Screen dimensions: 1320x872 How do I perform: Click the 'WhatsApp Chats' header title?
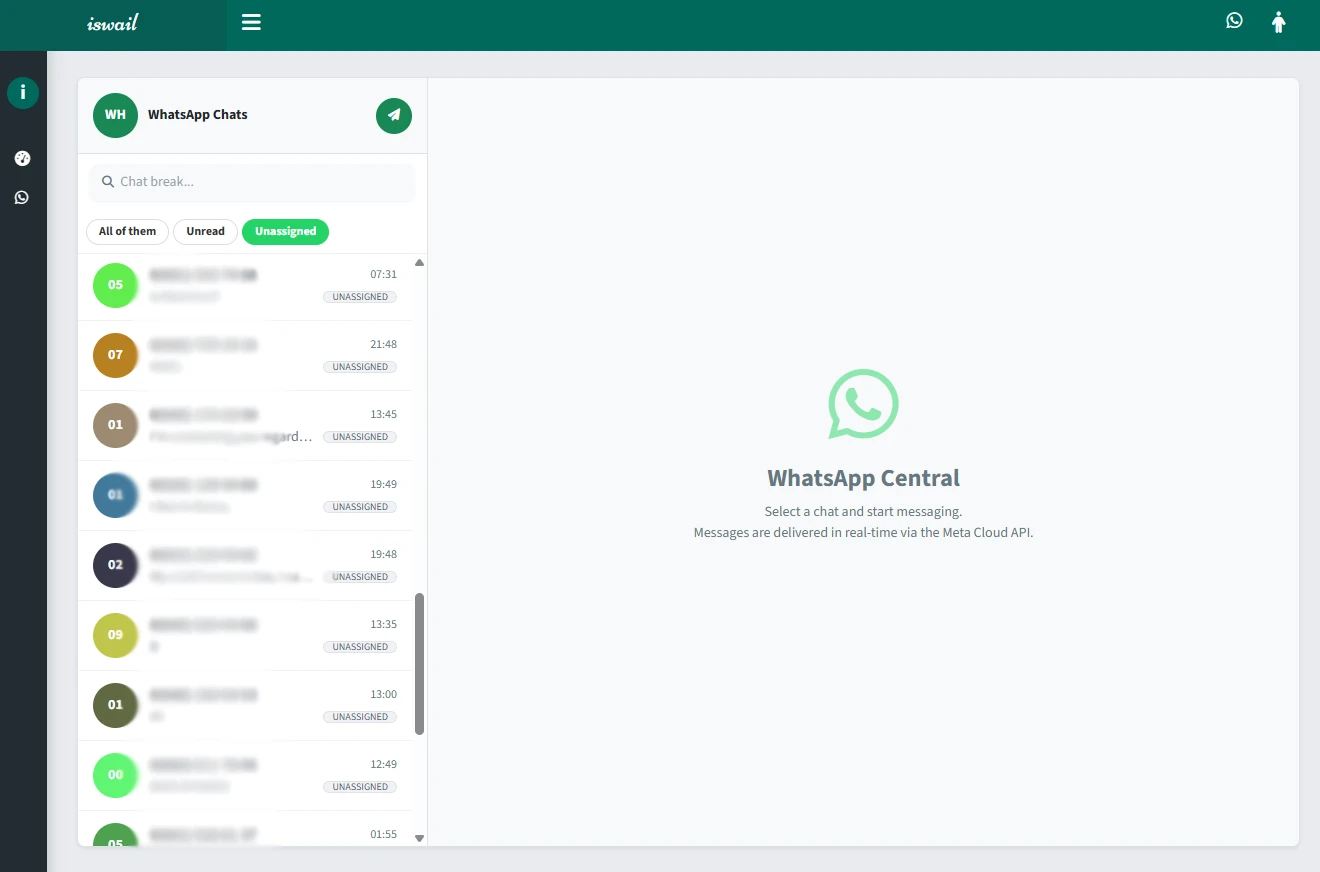tap(197, 114)
